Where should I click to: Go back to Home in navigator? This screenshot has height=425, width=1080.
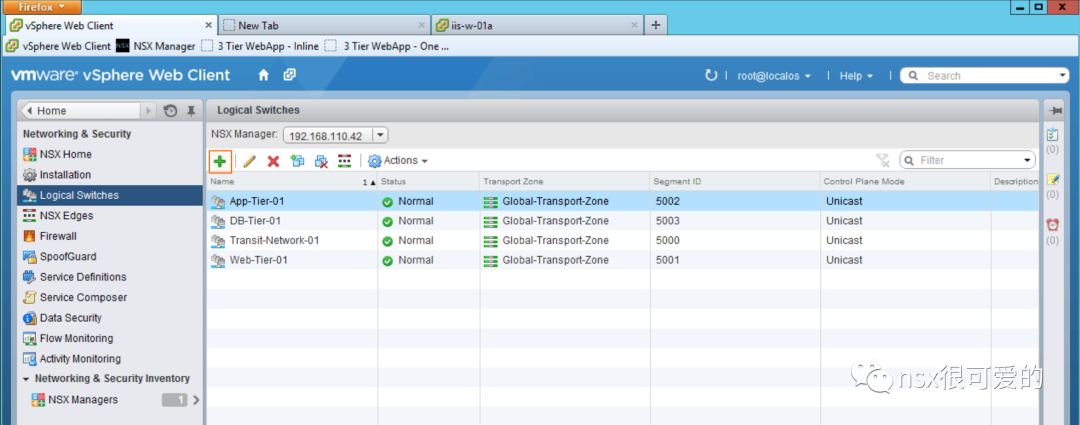click(x=83, y=110)
